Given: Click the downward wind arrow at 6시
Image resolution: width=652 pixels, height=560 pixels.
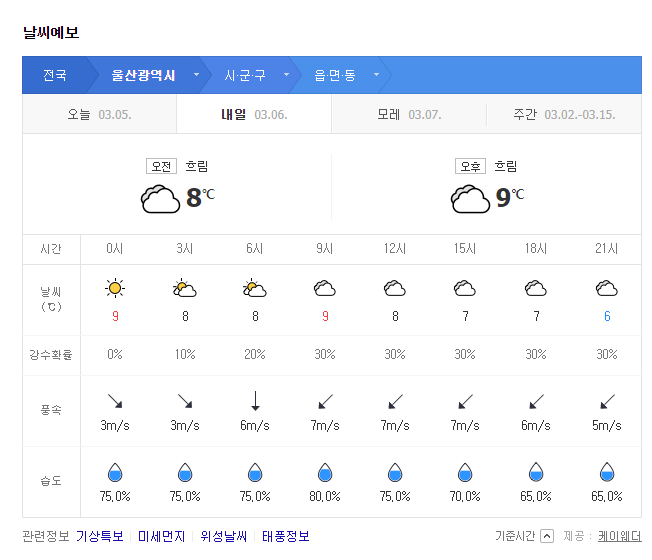Looking at the screenshot, I should (x=255, y=401).
